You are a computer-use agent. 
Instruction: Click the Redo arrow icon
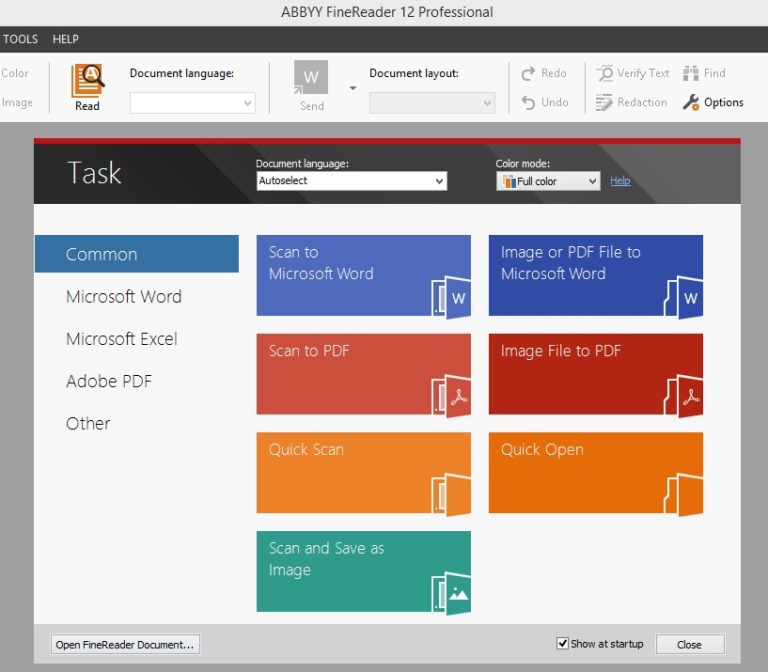tap(528, 73)
